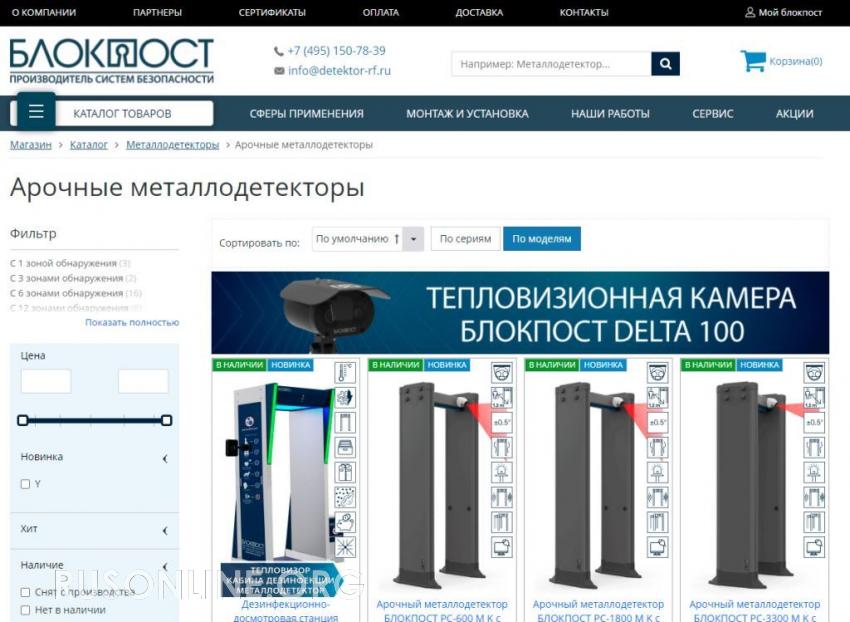Collapse the Новинка filter section
Screen dimensions: 850x622
(165, 459)
